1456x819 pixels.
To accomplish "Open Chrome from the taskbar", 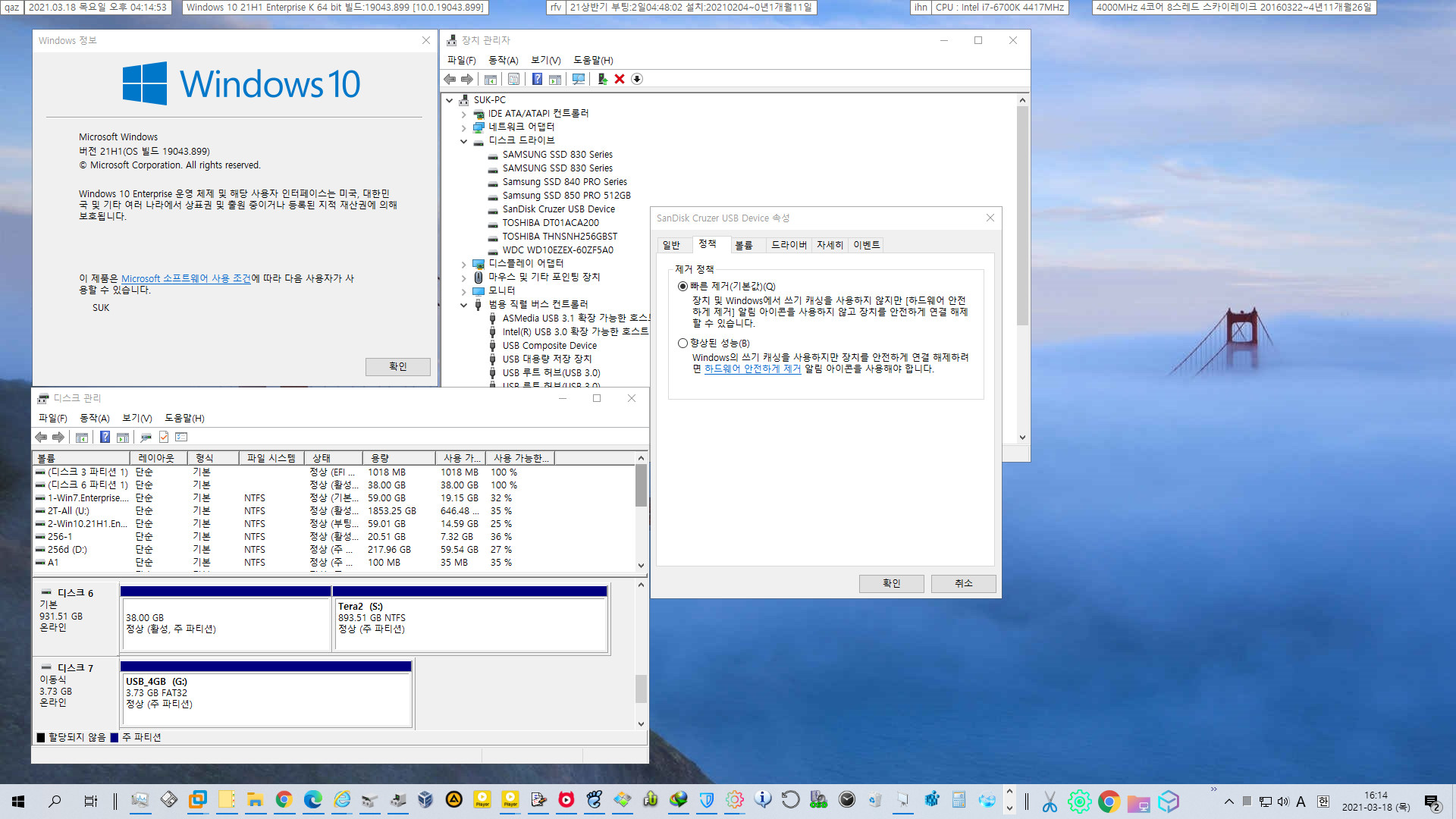I will [x=284, y=800].
